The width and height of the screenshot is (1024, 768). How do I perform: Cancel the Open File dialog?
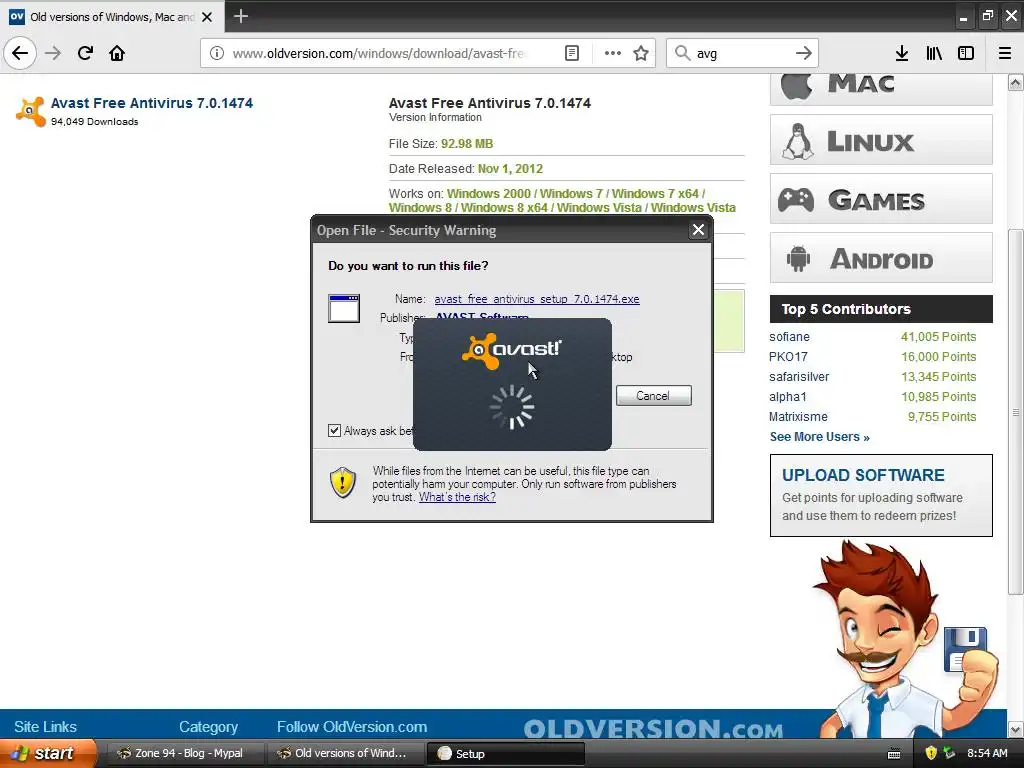tap(654, 396)
